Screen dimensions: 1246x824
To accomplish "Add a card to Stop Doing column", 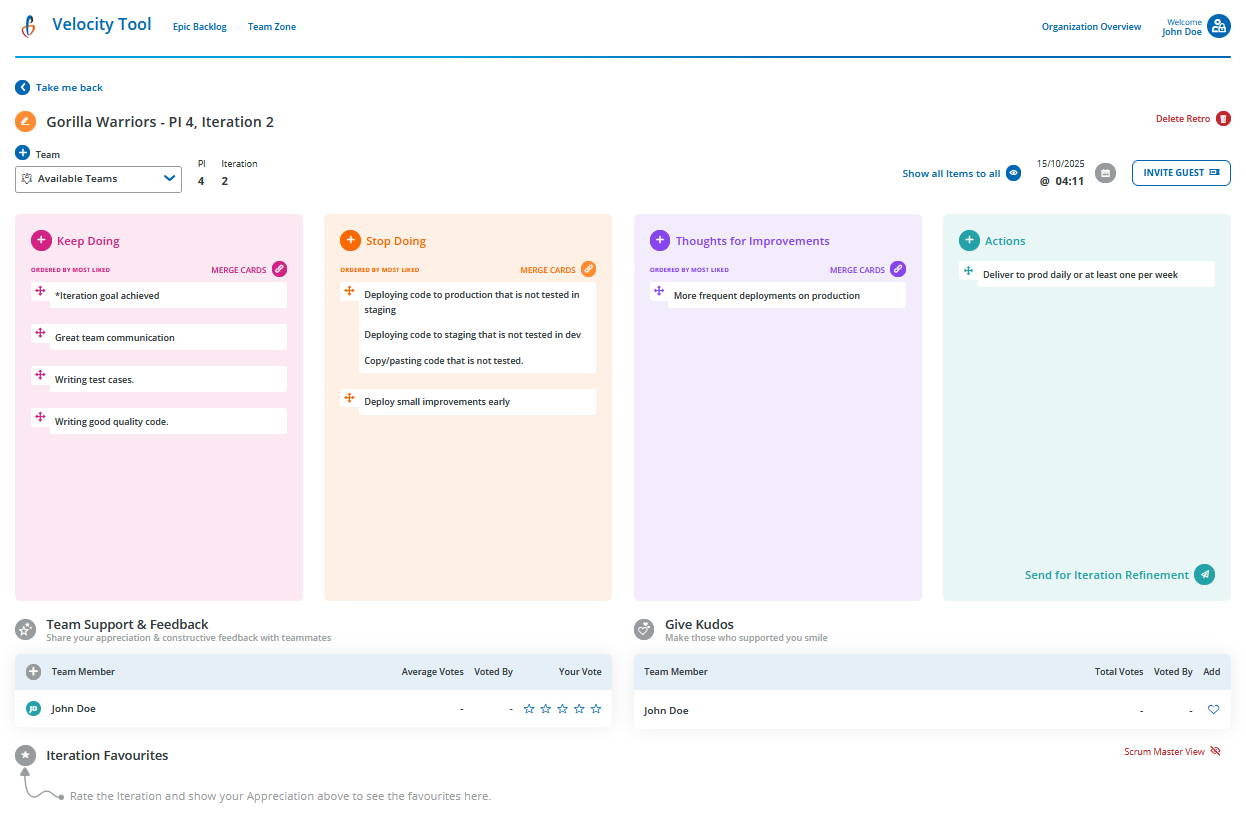I will pos(350,240).
